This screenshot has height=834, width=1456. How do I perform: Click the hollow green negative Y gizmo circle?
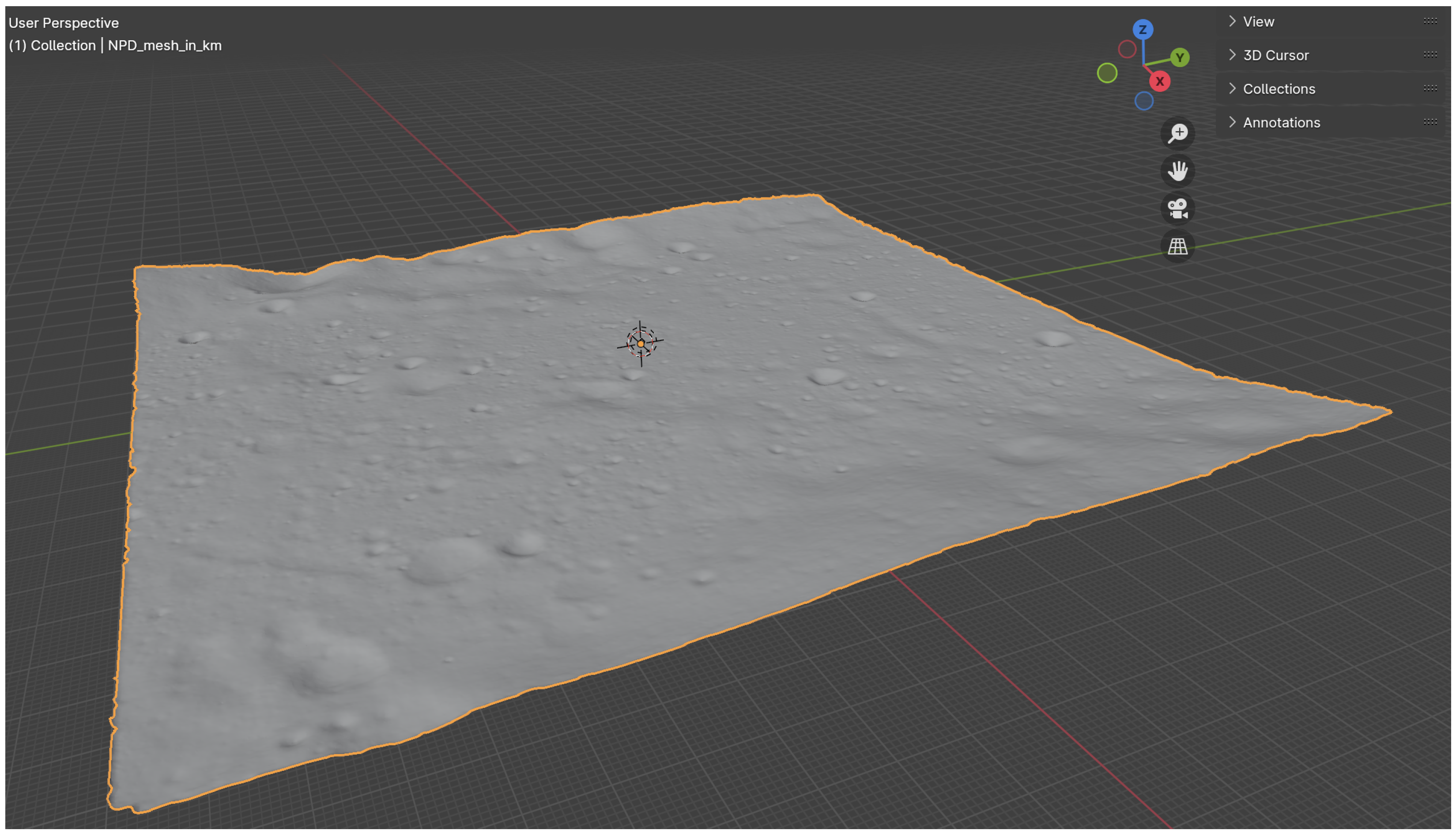(x=1107, y=73)
